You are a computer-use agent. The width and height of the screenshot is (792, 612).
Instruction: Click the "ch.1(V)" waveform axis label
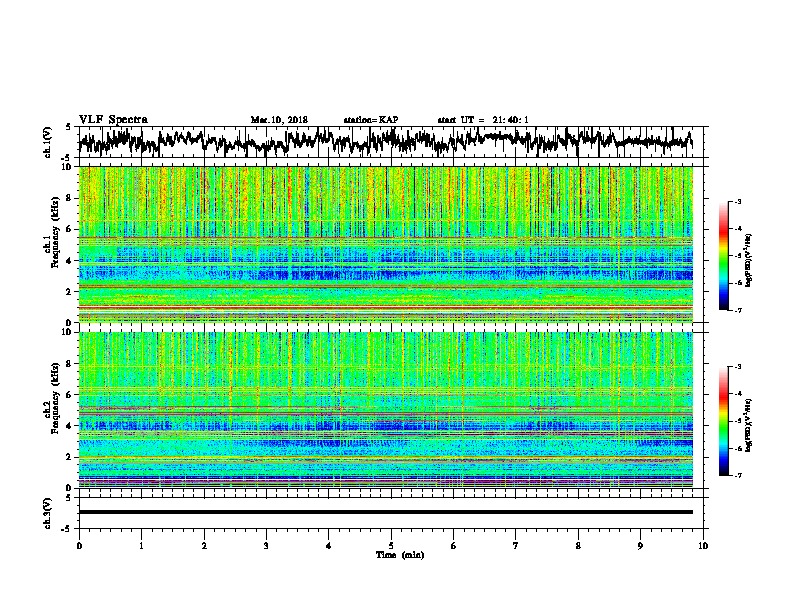tap(47, 142)
